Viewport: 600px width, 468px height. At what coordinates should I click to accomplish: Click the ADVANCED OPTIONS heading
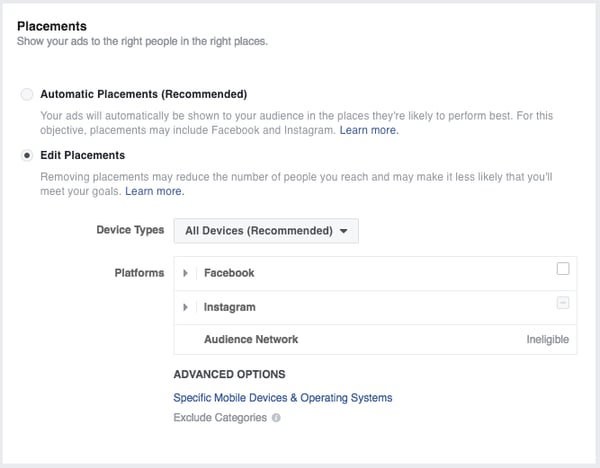(x=229, y=374)
